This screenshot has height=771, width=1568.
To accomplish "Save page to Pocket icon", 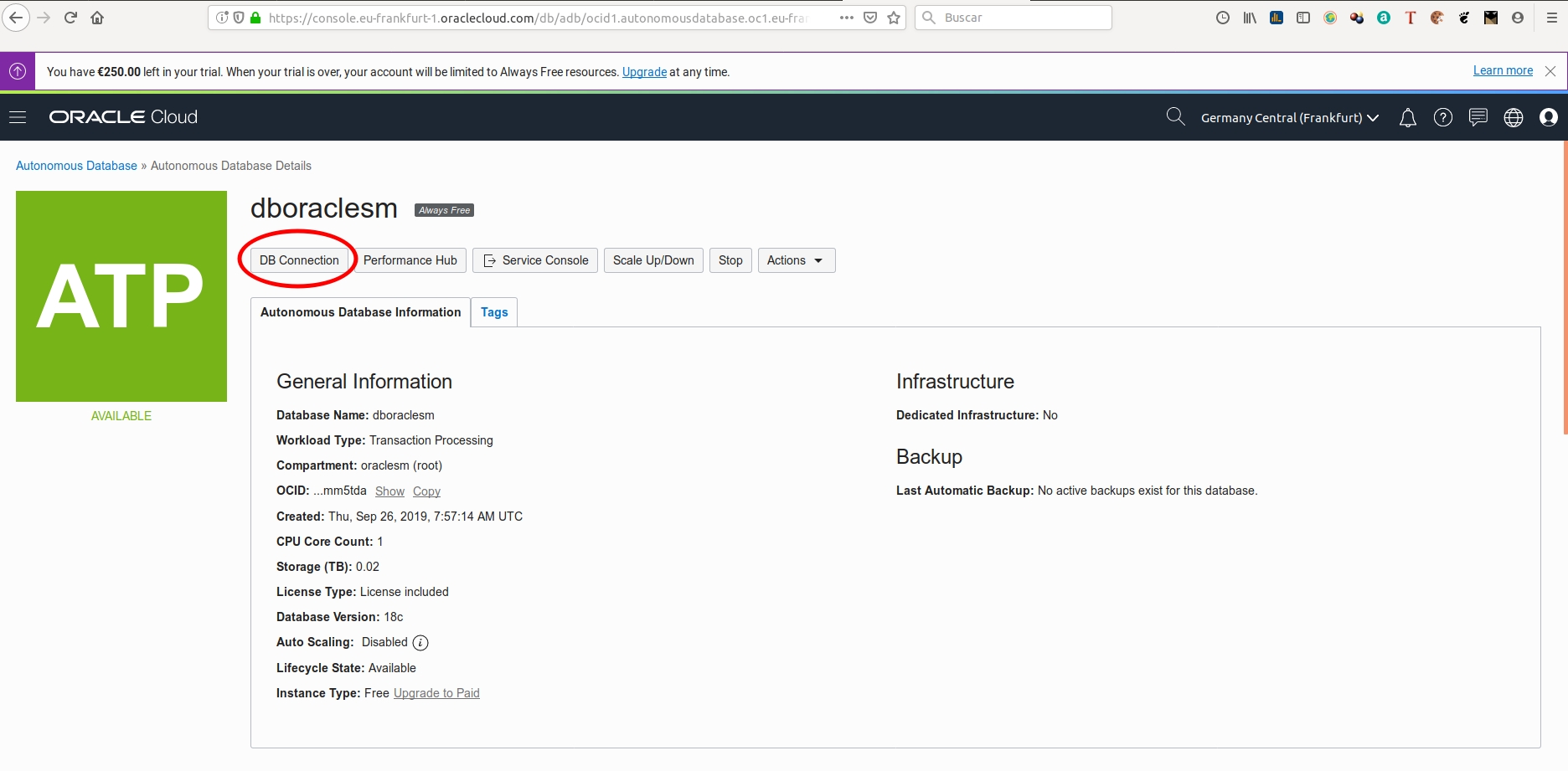I will point(870,18).
